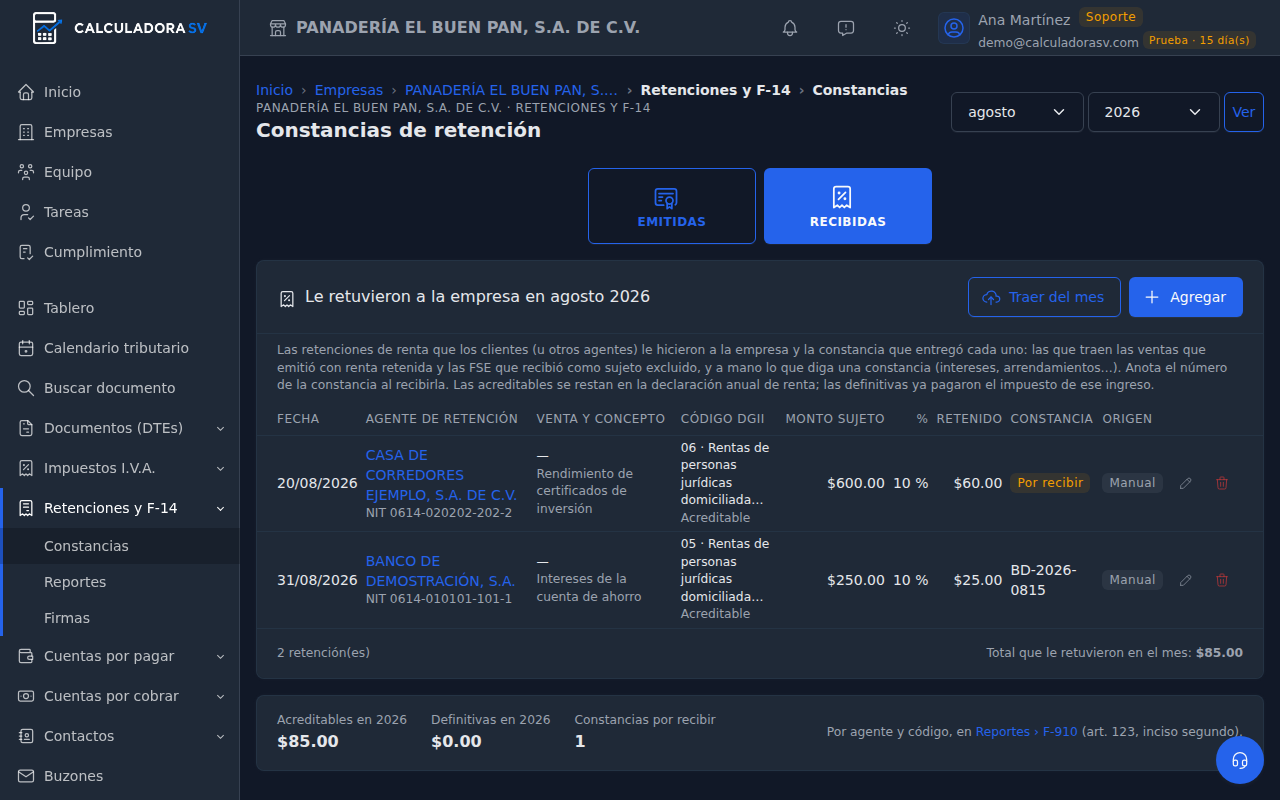This screenshot has height=800, width=1280.
Task: Edit the CASA DE CORREDORES row pencil icon
Action: coord(1186,483)
